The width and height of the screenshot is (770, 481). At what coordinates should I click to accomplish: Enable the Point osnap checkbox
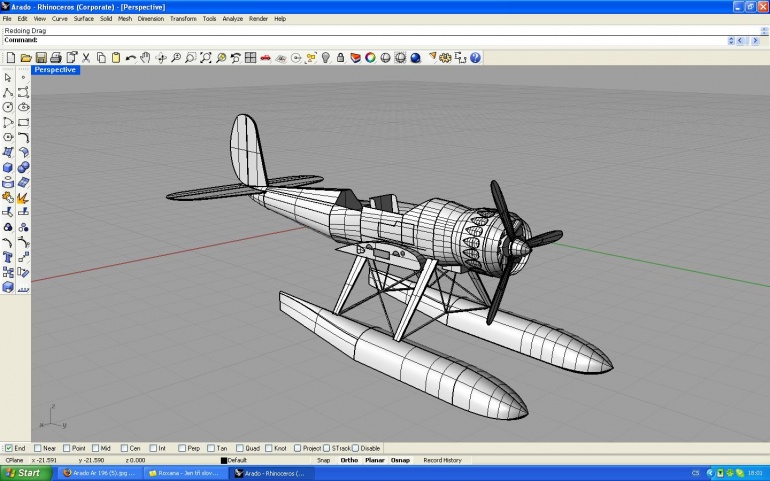coord(66,448)
